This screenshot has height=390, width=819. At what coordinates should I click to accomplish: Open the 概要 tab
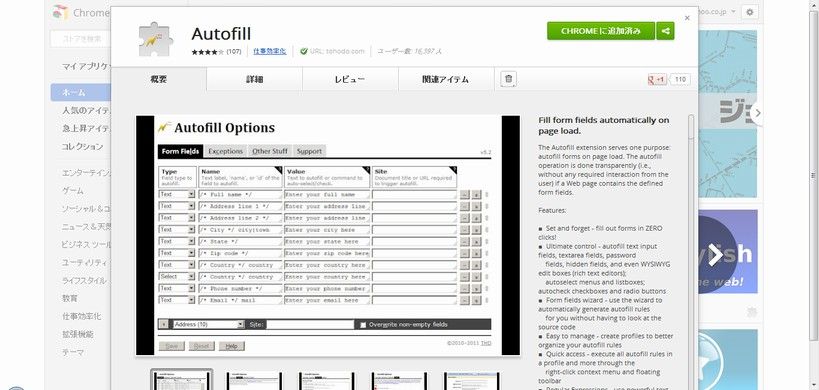(159, 79)
